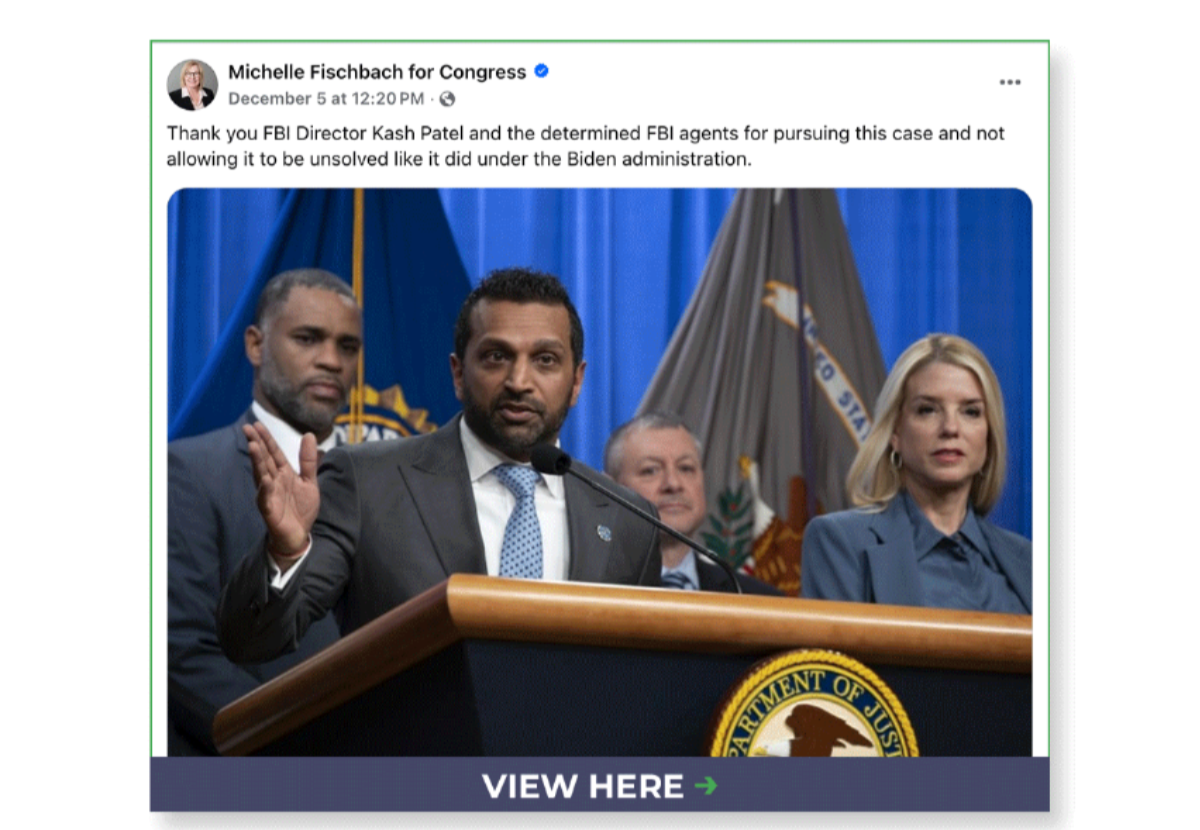Open the three-dot post options menu
1200x830 pixels.
coord(1010,82)
